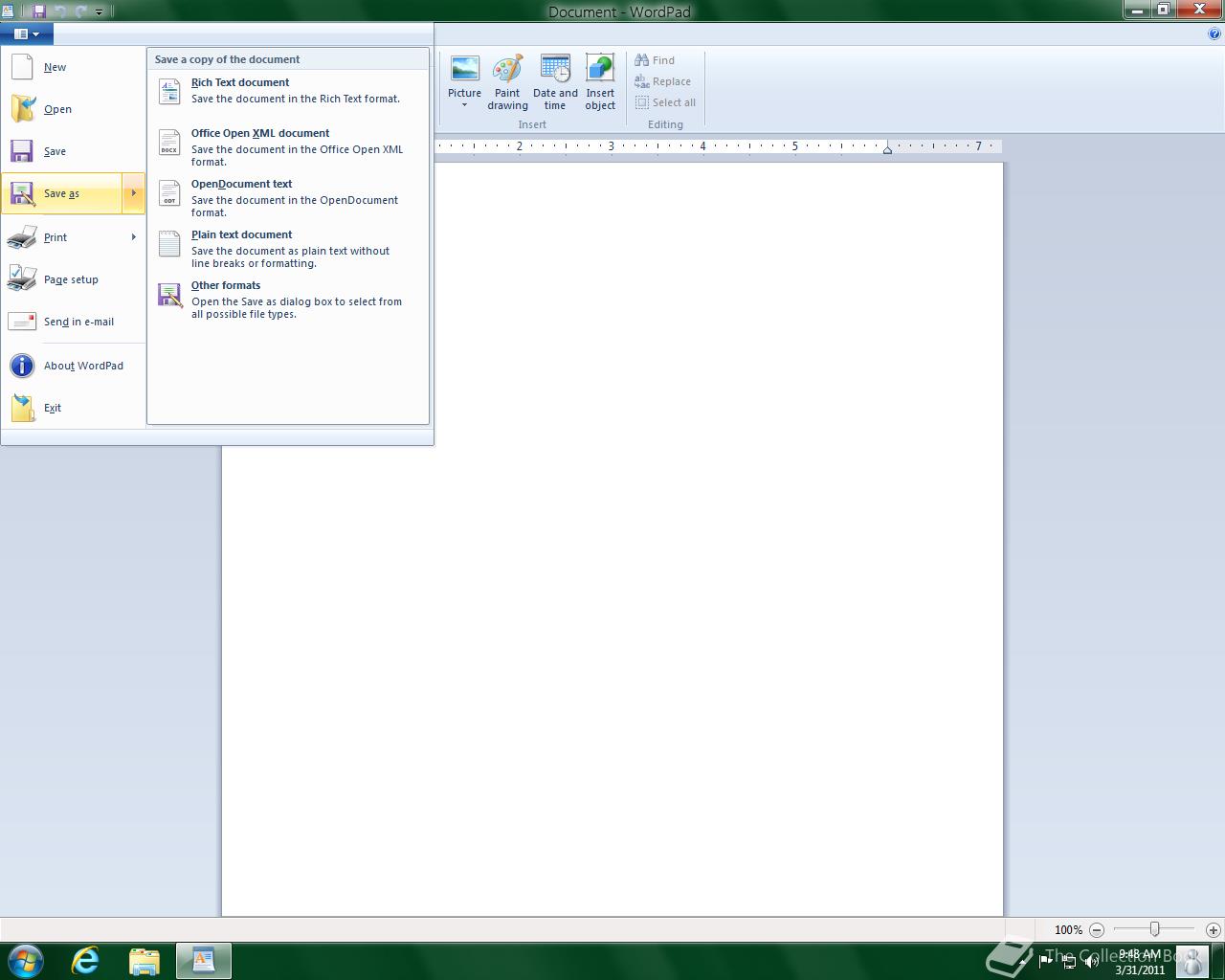This screenshot has width=1225, height=980.
Task: Insert Date and time
Action: (555, 82)
